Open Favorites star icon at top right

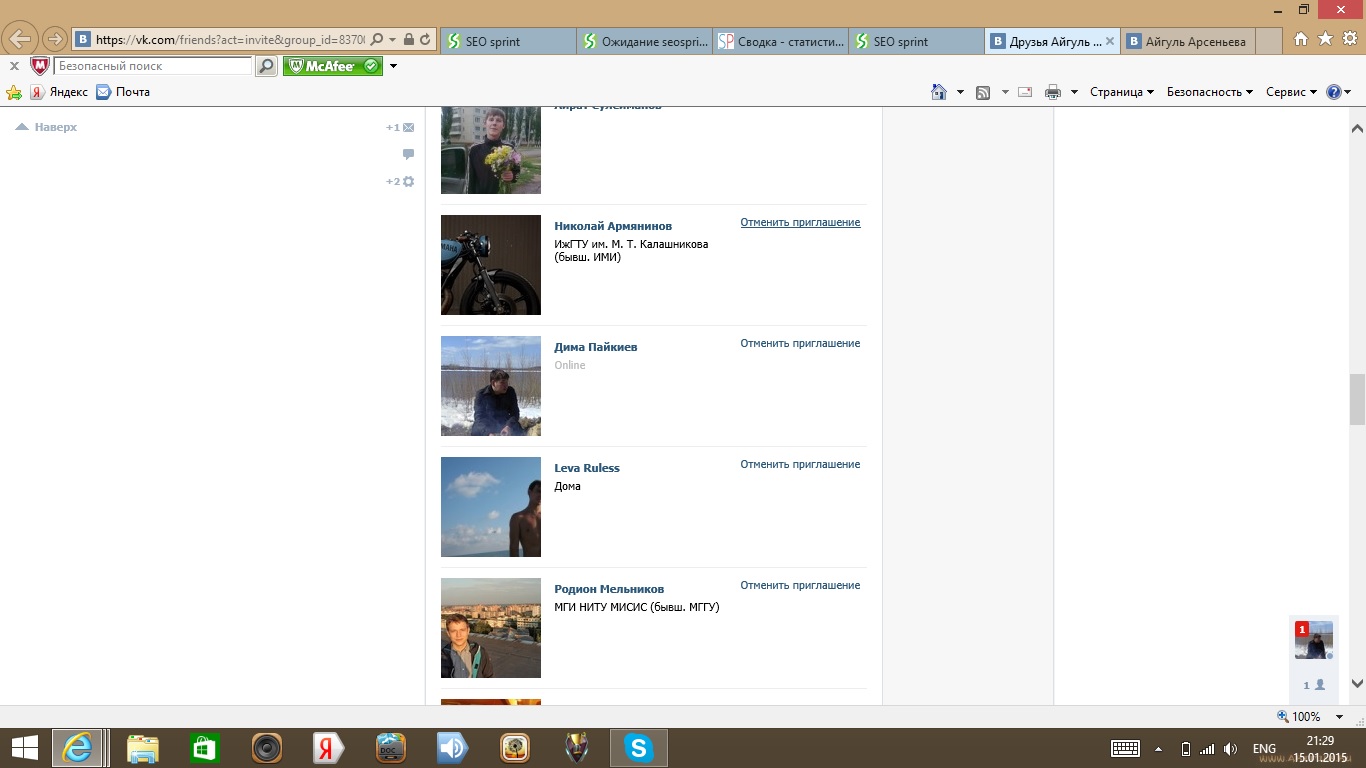coord(1325,39)
